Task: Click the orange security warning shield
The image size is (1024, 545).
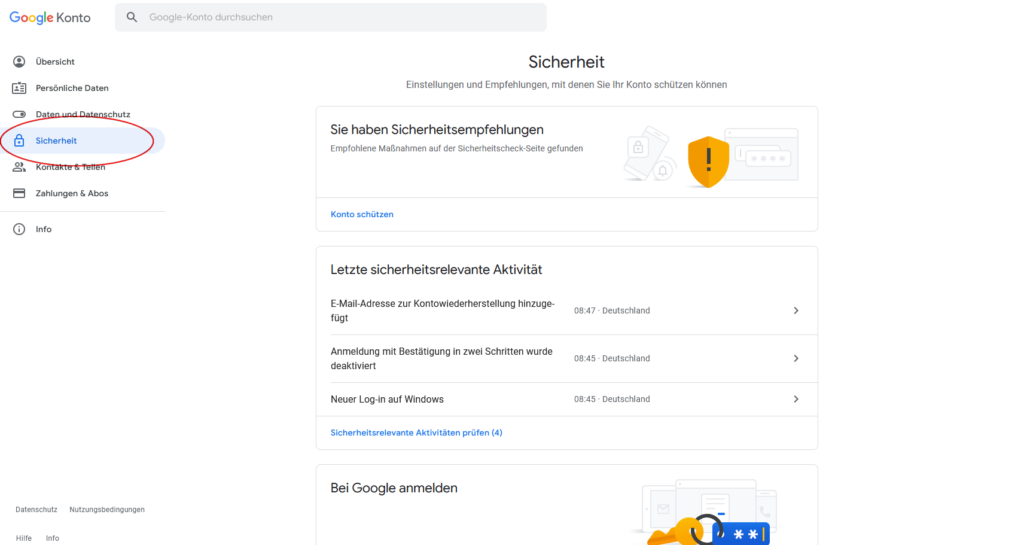Action: click(x=708, y=161)
